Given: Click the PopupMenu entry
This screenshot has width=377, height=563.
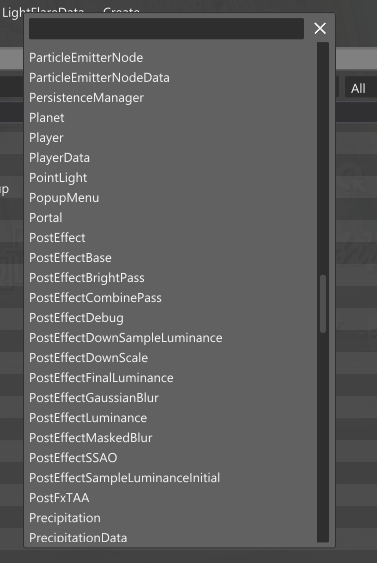Looking at the screenshot, I should pyautogui.click(x=64, y=198).
